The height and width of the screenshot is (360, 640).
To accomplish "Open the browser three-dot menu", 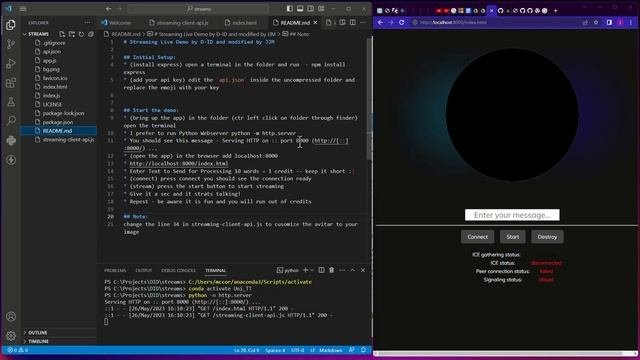I will click(631, 22).
